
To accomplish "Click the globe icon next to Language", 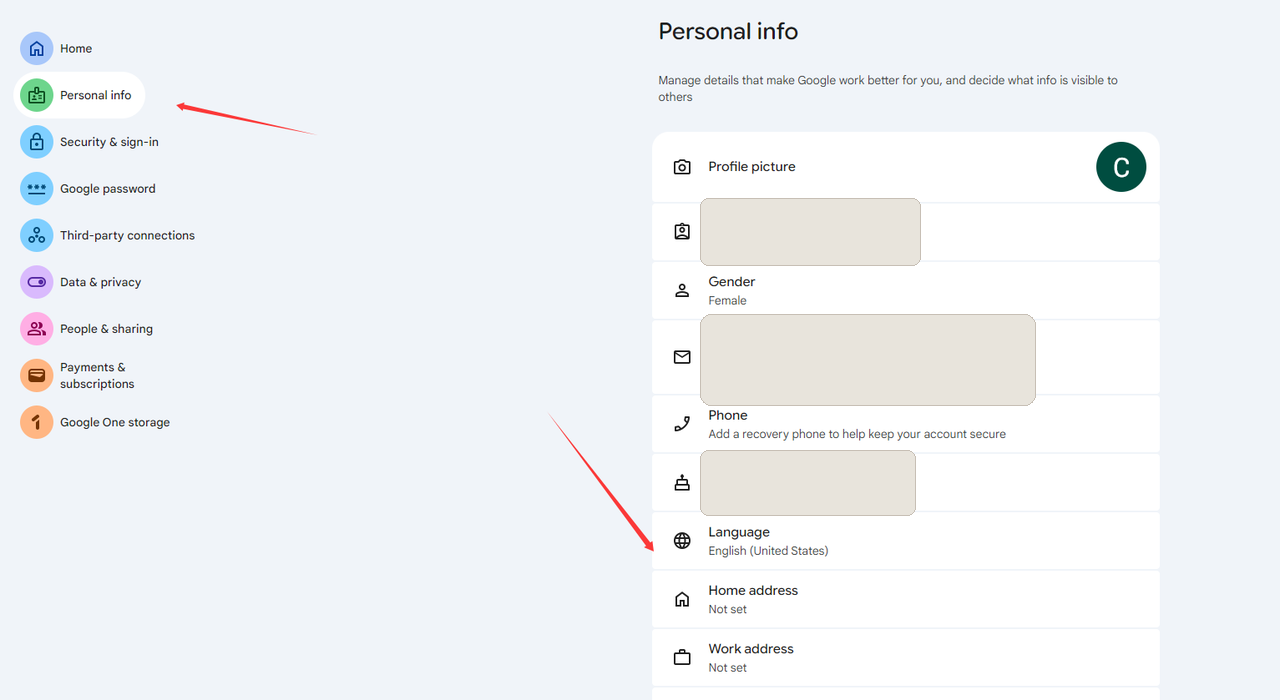I will coord(682,541).
